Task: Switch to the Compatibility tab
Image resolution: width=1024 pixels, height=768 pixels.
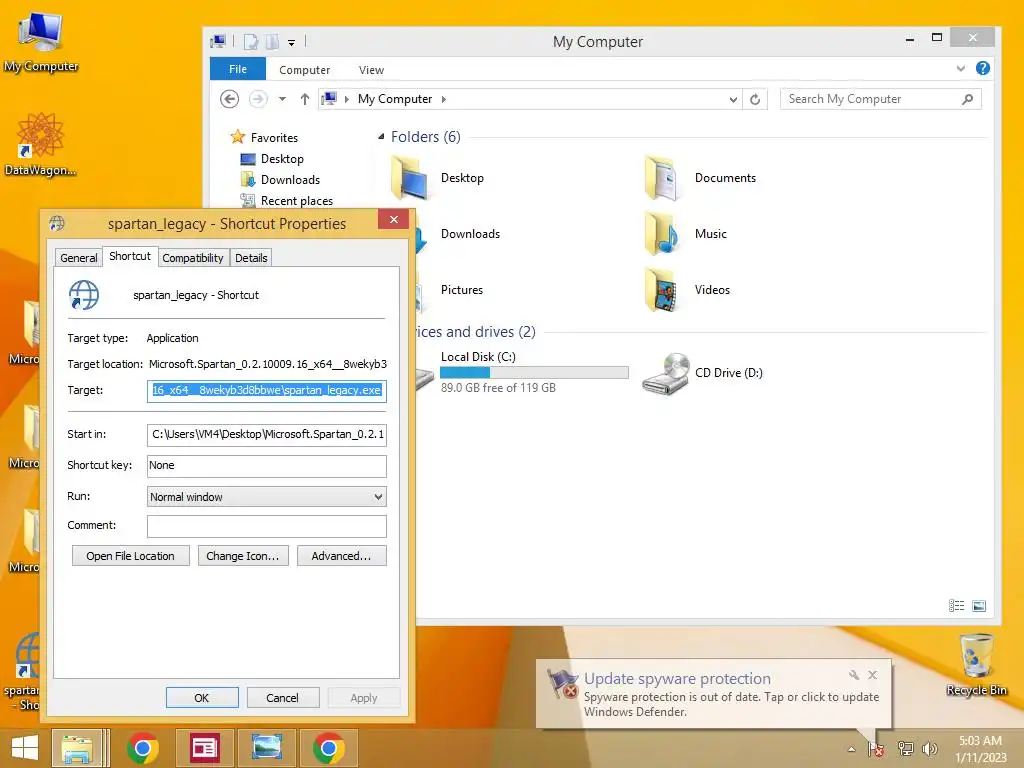Action: point(193,258)
